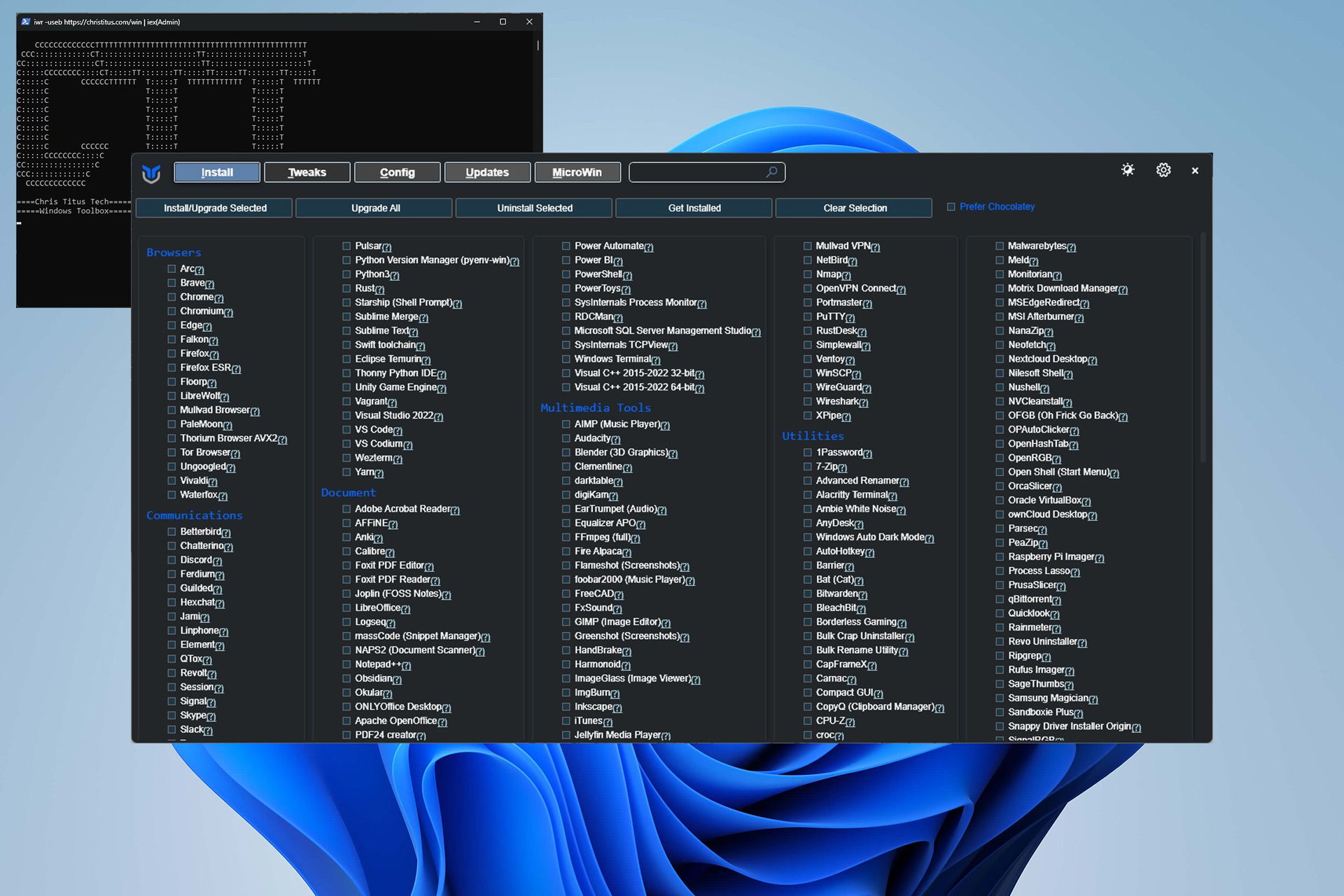1344x896 pixels.
Task: Select Discord under Communications
Action: click(171, 559)
